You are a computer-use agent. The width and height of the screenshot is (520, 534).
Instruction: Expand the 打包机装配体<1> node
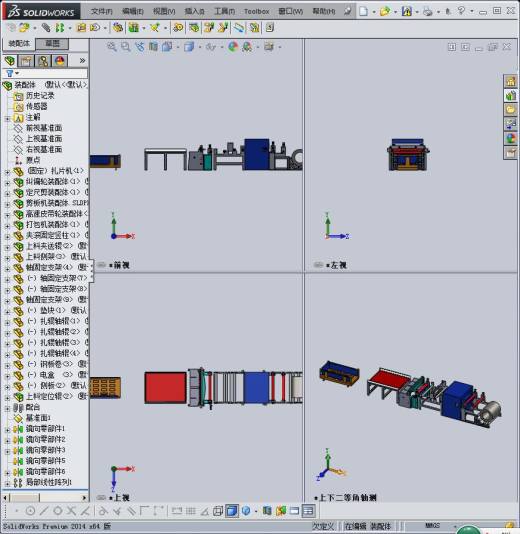point(7,226)
